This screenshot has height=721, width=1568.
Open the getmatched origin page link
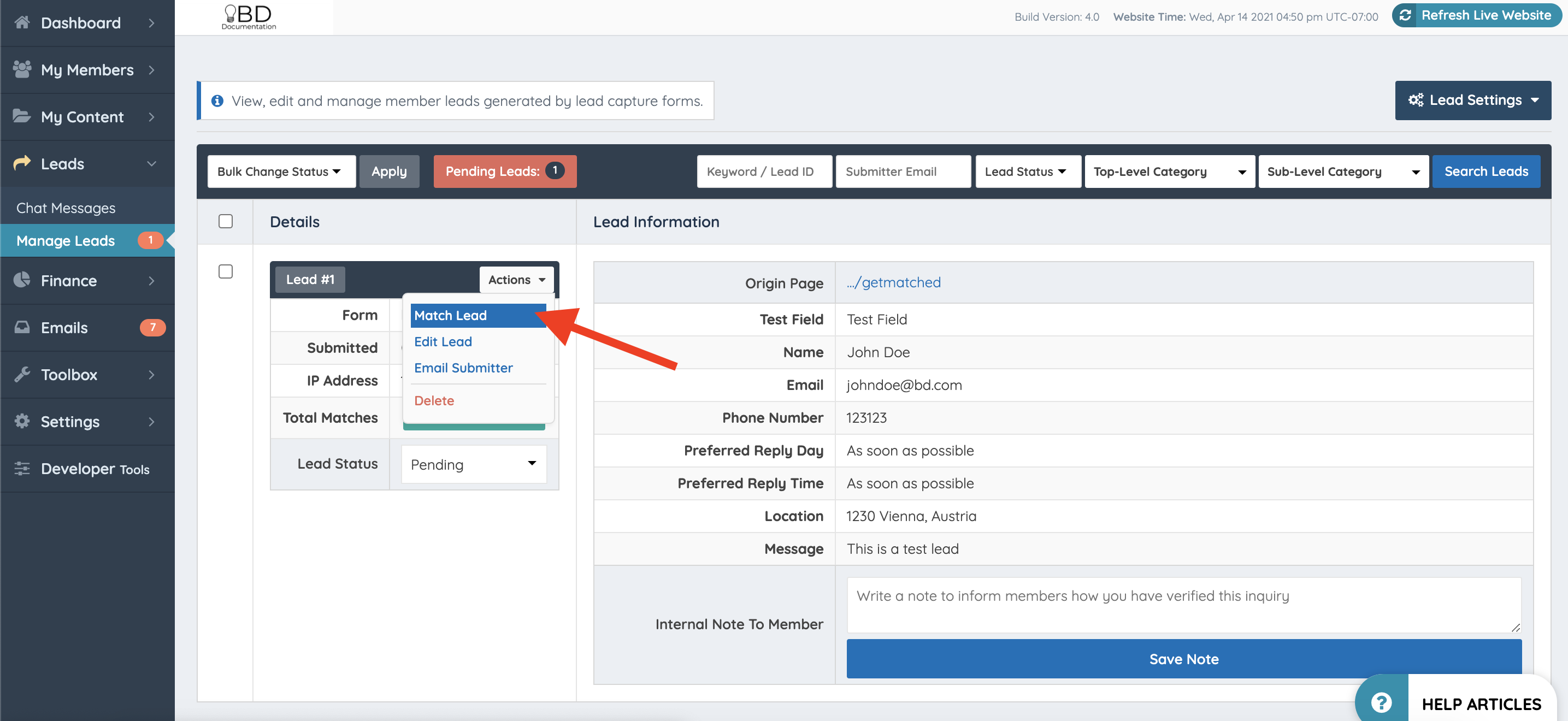(893, 282)
